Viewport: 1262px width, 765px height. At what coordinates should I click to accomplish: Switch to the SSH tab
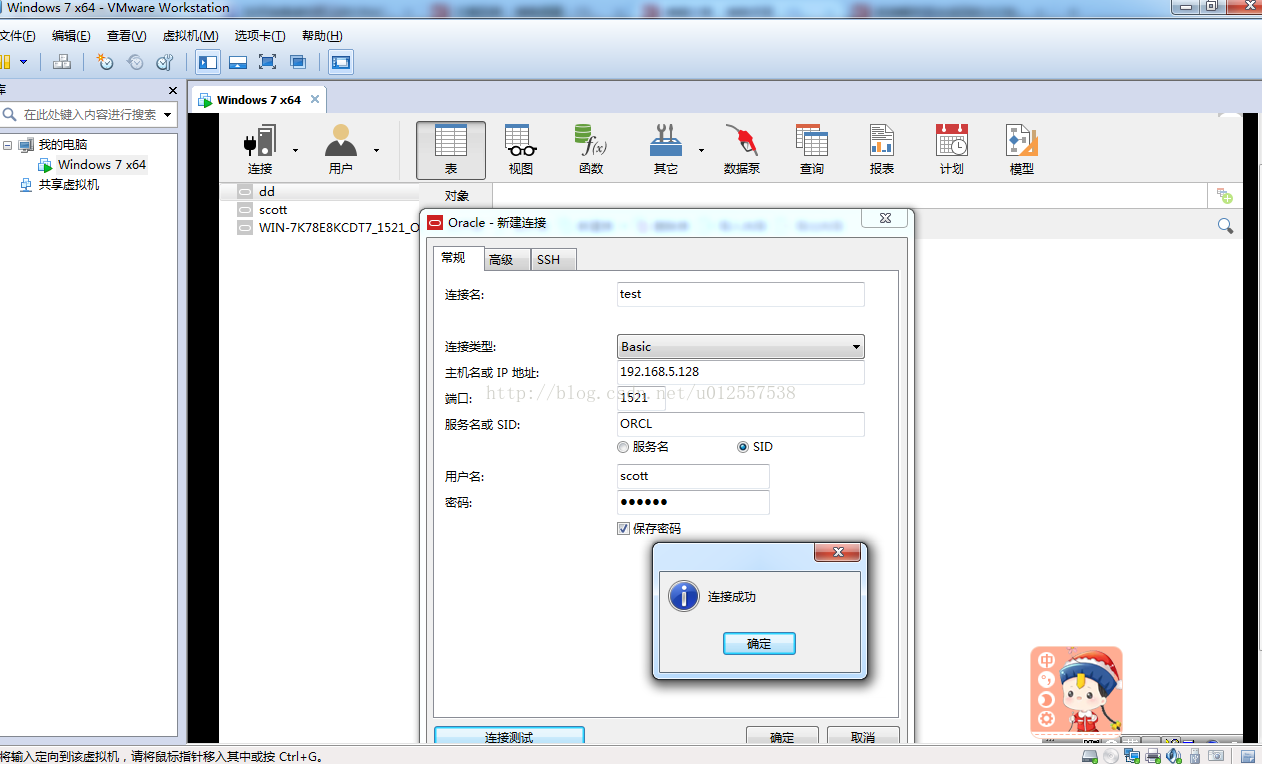click(x=553, y=260)
